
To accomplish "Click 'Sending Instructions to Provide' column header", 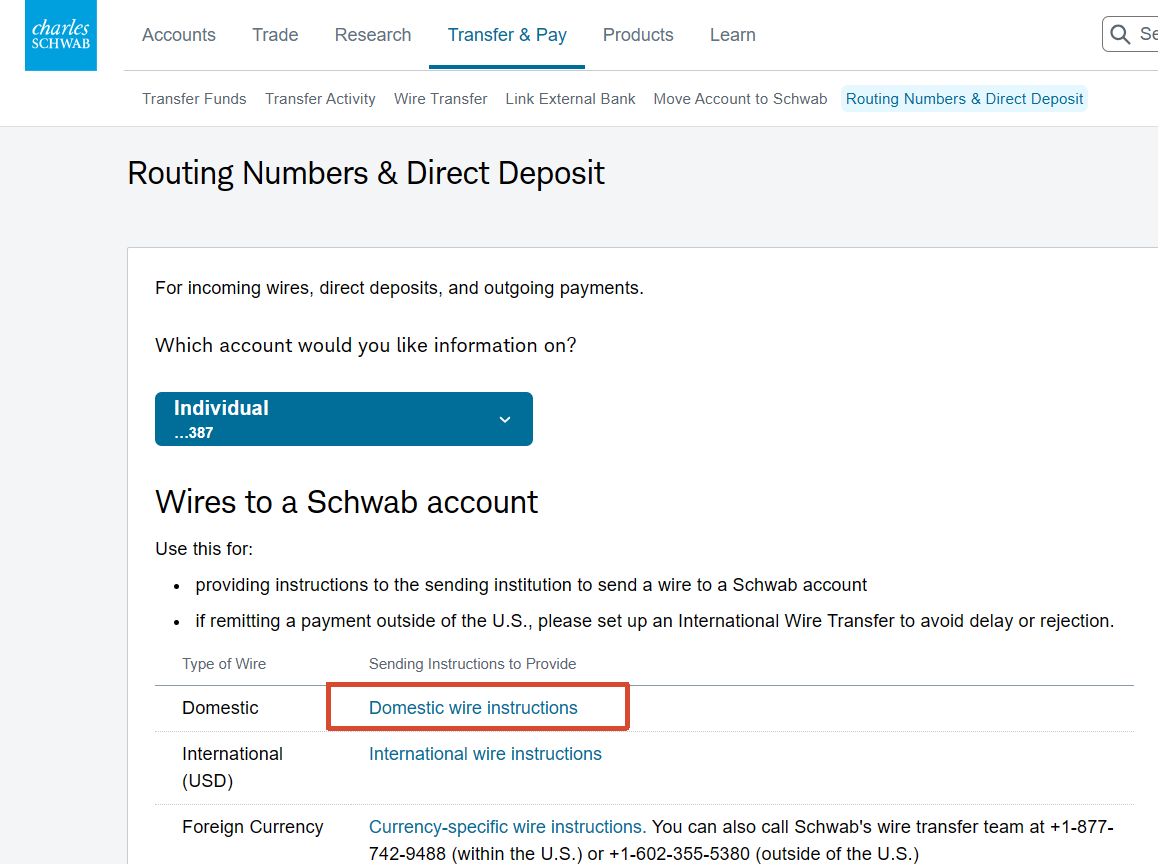I will click(473, 664).
